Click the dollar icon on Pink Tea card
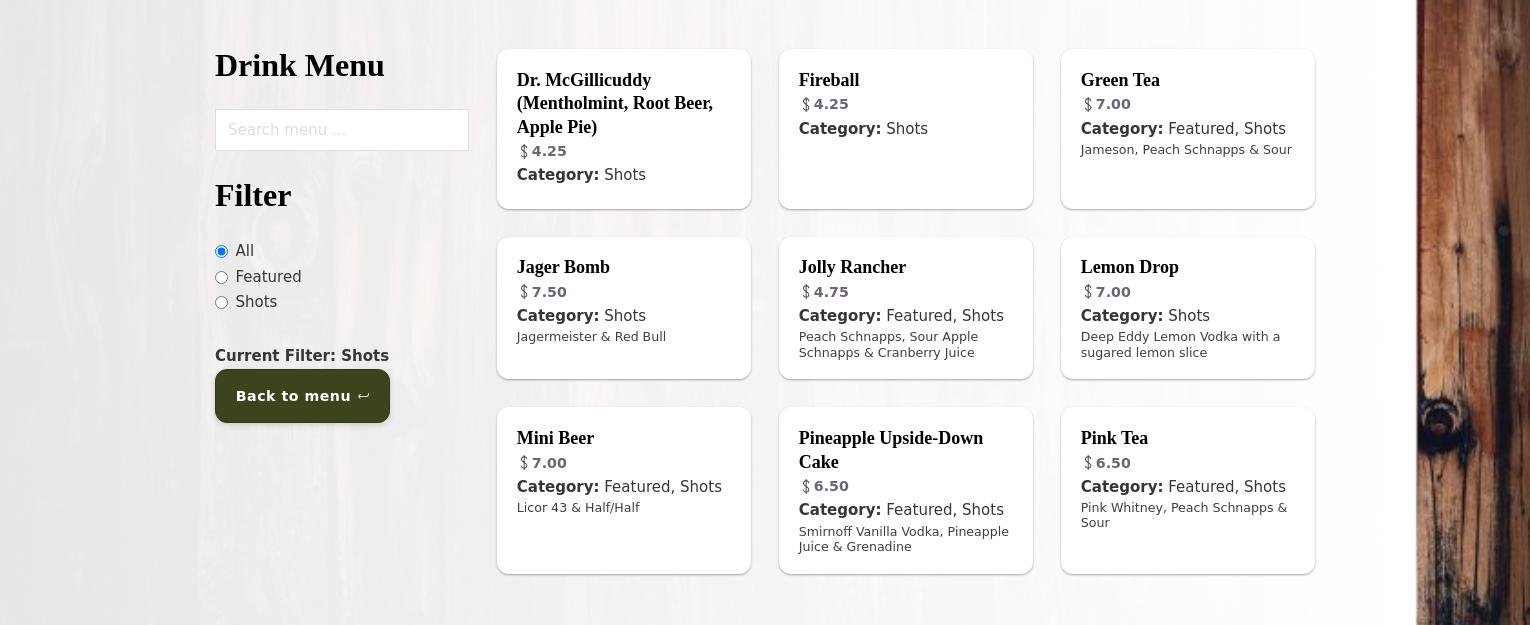This screenshot has width=1530, height=625. pos(1088,463)
